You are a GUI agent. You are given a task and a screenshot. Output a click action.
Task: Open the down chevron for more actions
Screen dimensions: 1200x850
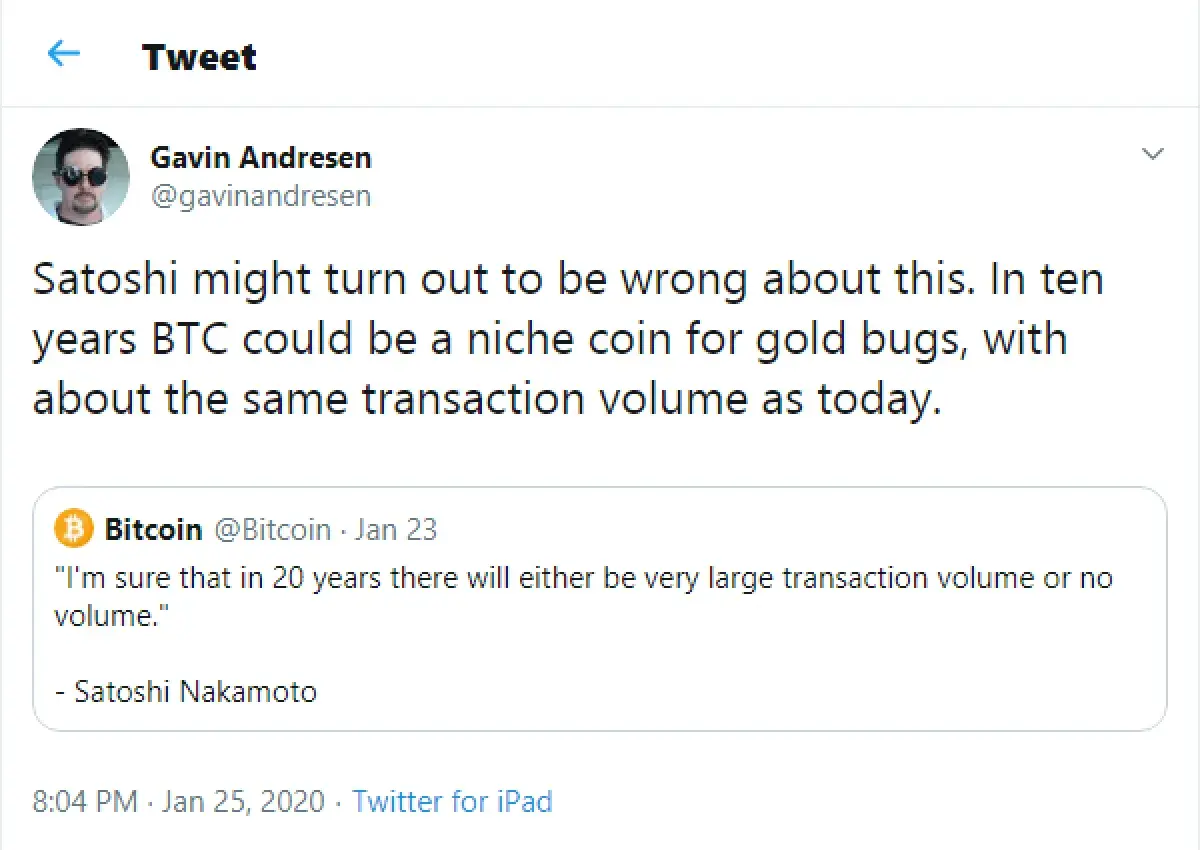coord(1152,155)
